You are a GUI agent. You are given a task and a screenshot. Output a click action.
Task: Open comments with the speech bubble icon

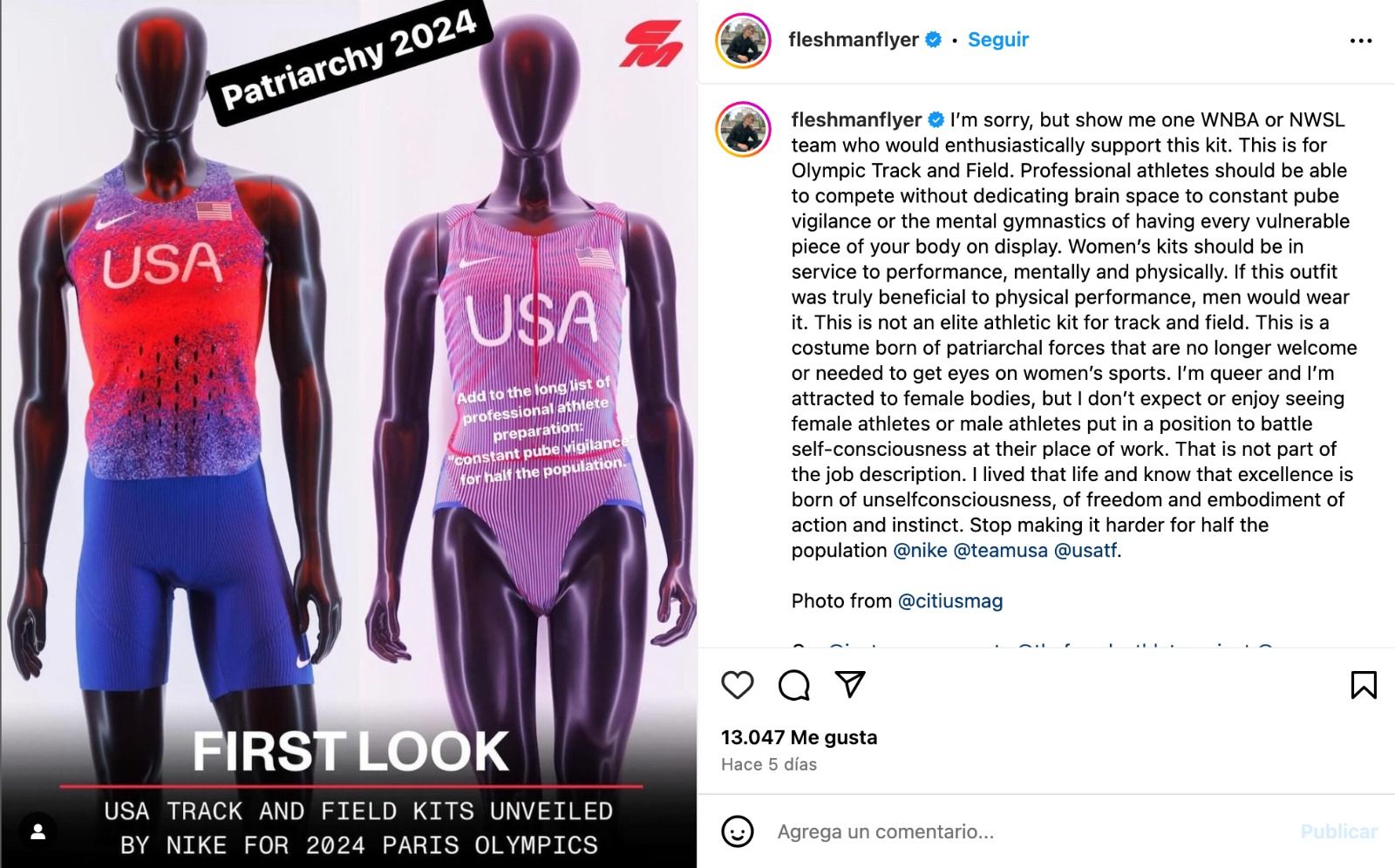point(794,685)
